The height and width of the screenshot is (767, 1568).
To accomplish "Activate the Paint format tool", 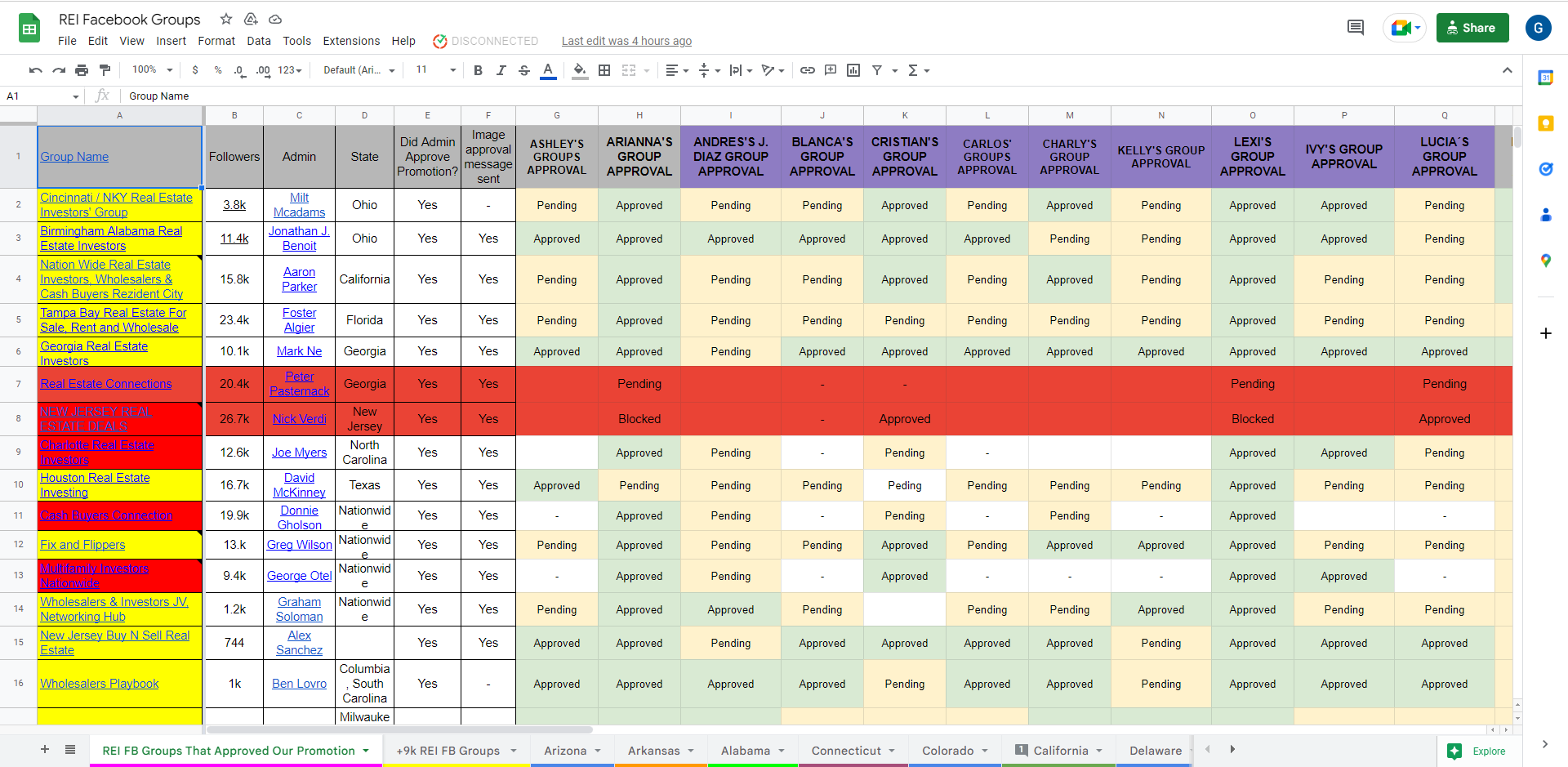I will pyautogui.click(x=105, y=70).
